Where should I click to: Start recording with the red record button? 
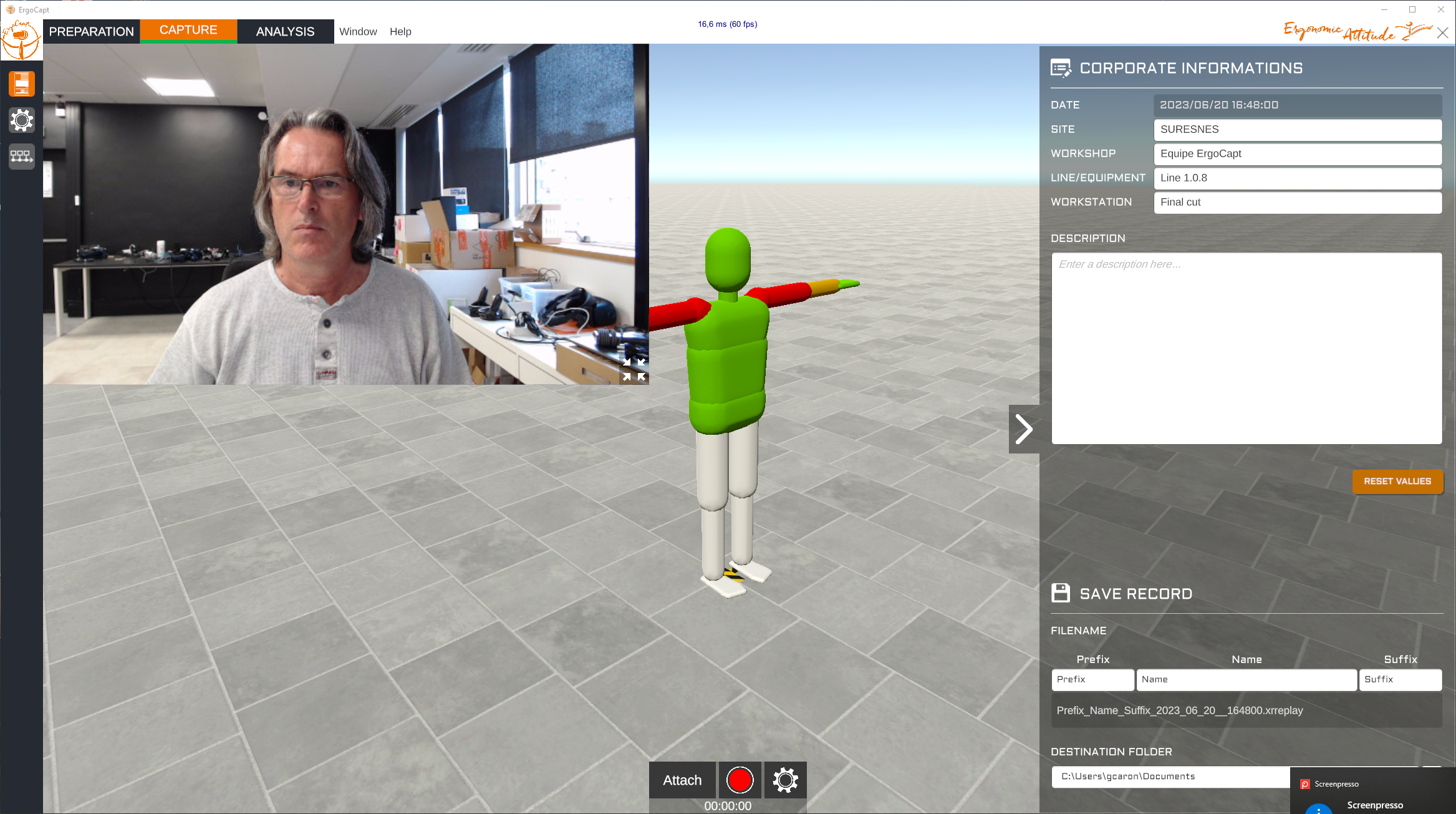pos(740,780)
